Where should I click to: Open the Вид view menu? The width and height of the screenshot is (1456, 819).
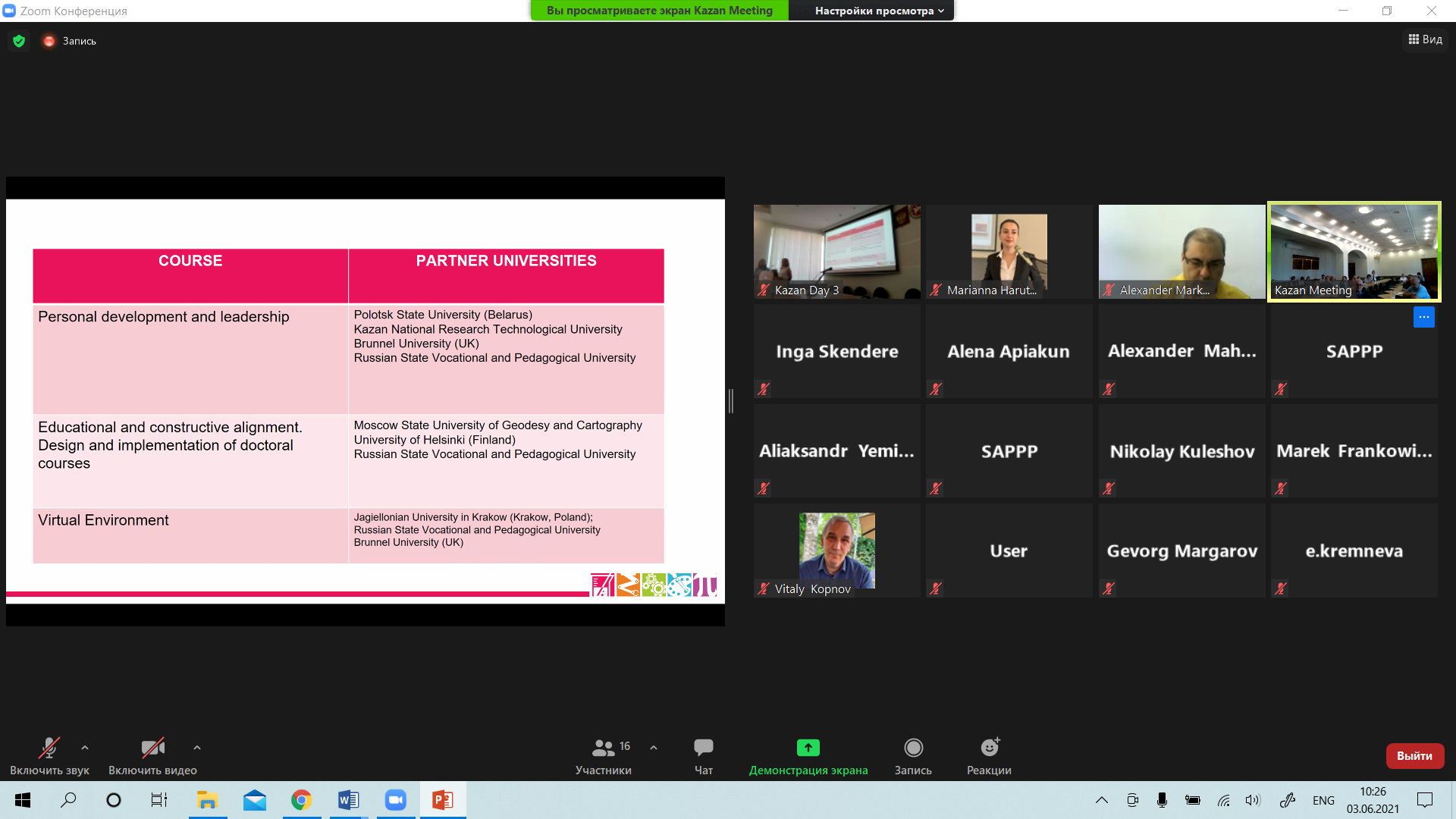1425,39
